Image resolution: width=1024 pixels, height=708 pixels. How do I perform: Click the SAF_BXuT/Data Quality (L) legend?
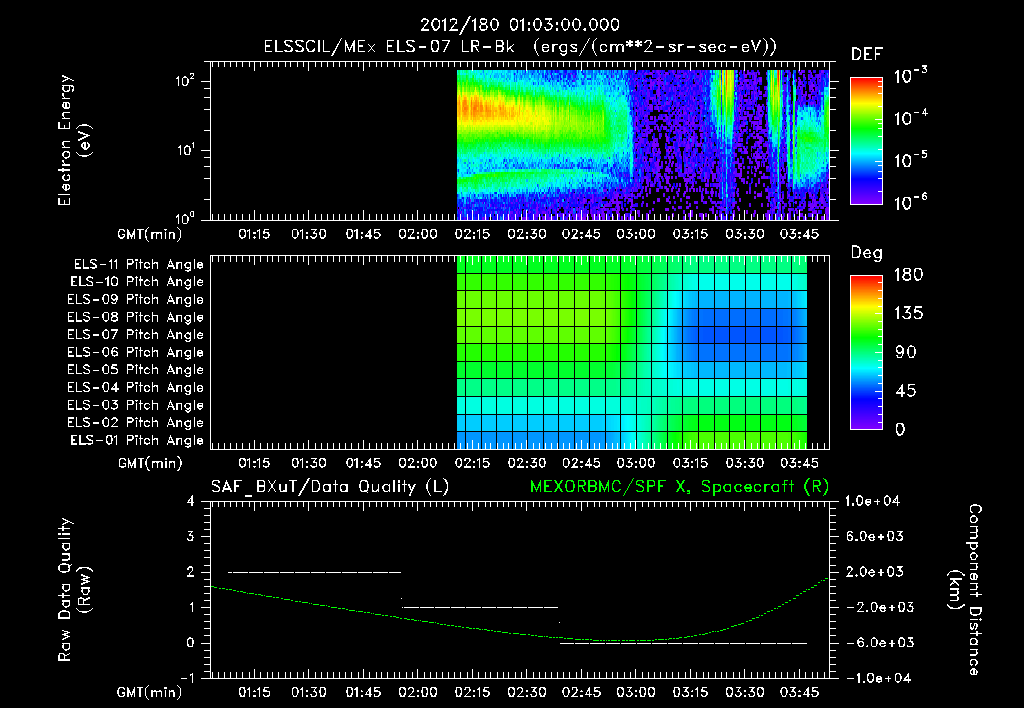pyautogui.click(x=330, y=487)
